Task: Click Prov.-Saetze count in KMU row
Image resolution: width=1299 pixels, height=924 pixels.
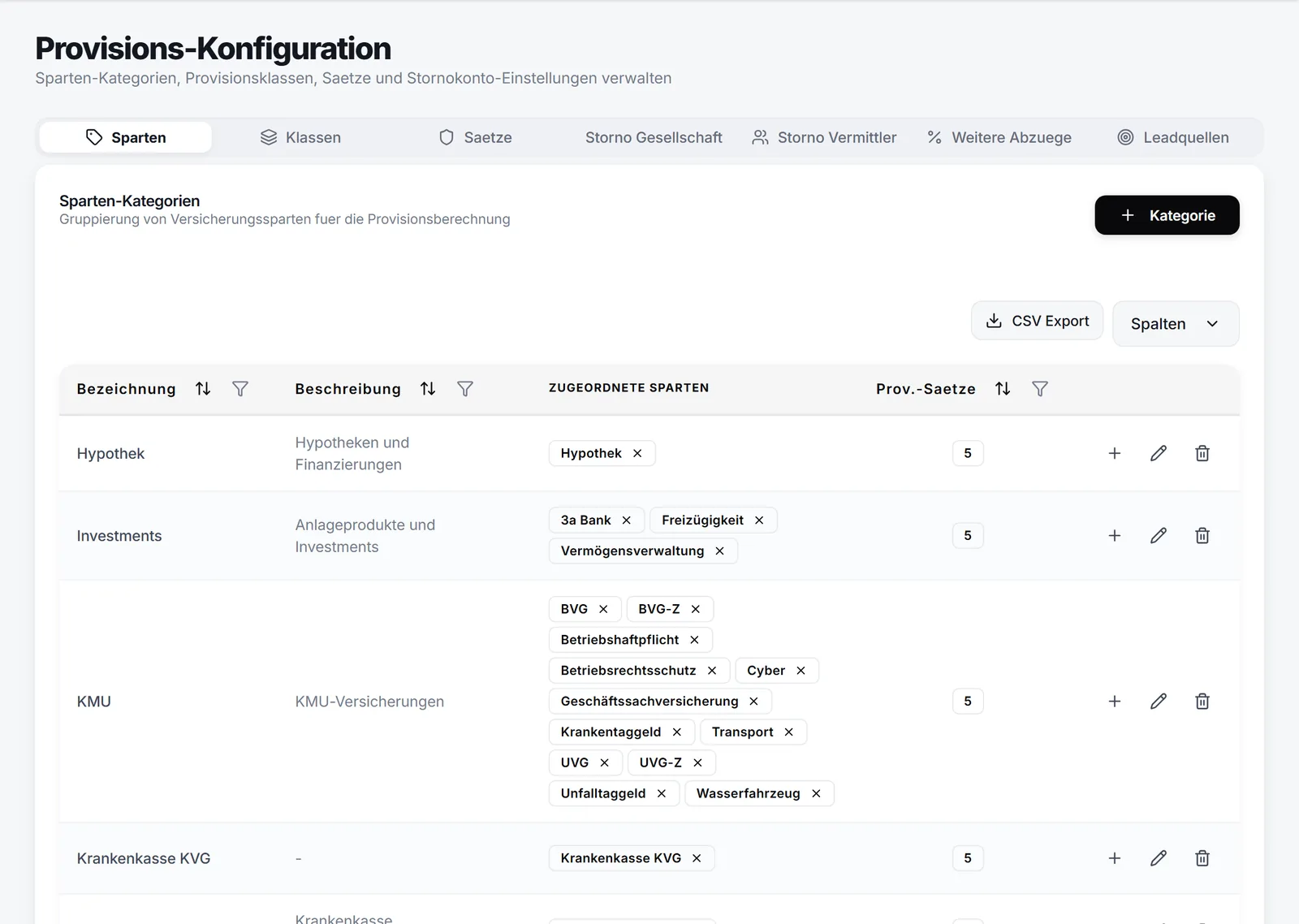Action: point(968,701)
